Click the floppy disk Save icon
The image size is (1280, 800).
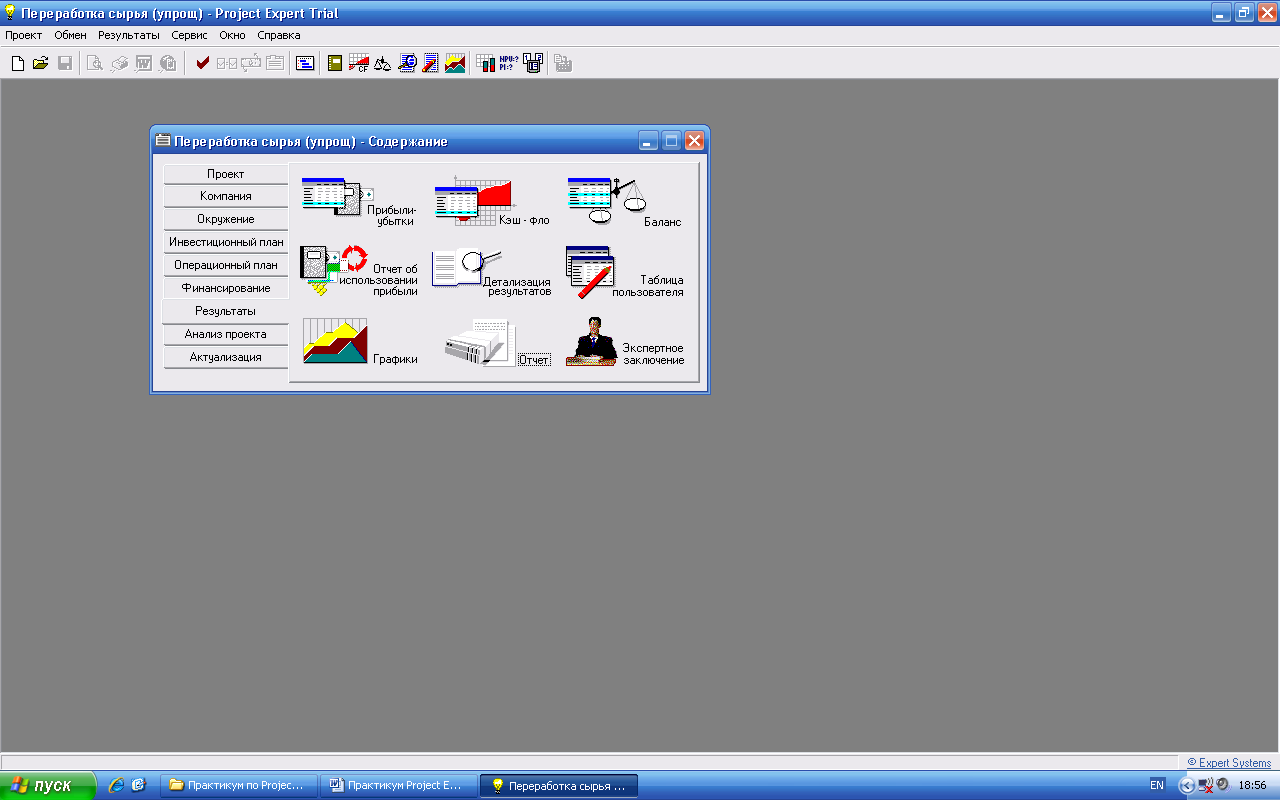click(64, 63)
